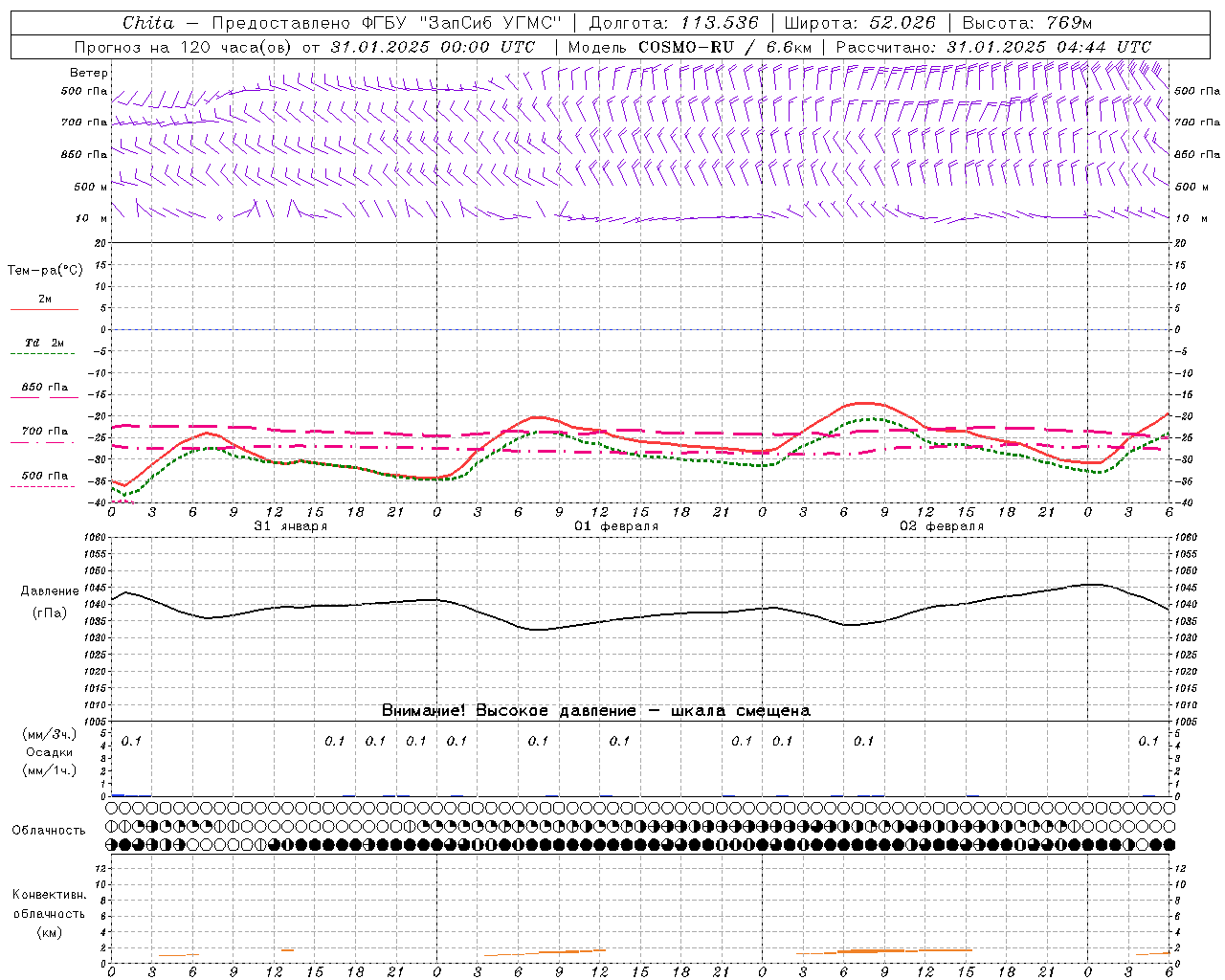The image size is (1225, 980).
Task: Click the "Давление" pressure panel label
Action: 49,591
